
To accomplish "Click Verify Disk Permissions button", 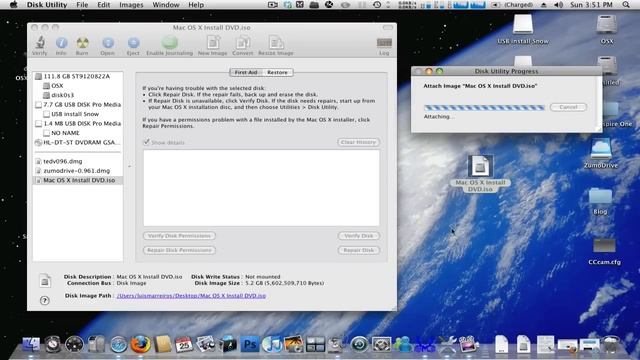I will pos(179,236).
